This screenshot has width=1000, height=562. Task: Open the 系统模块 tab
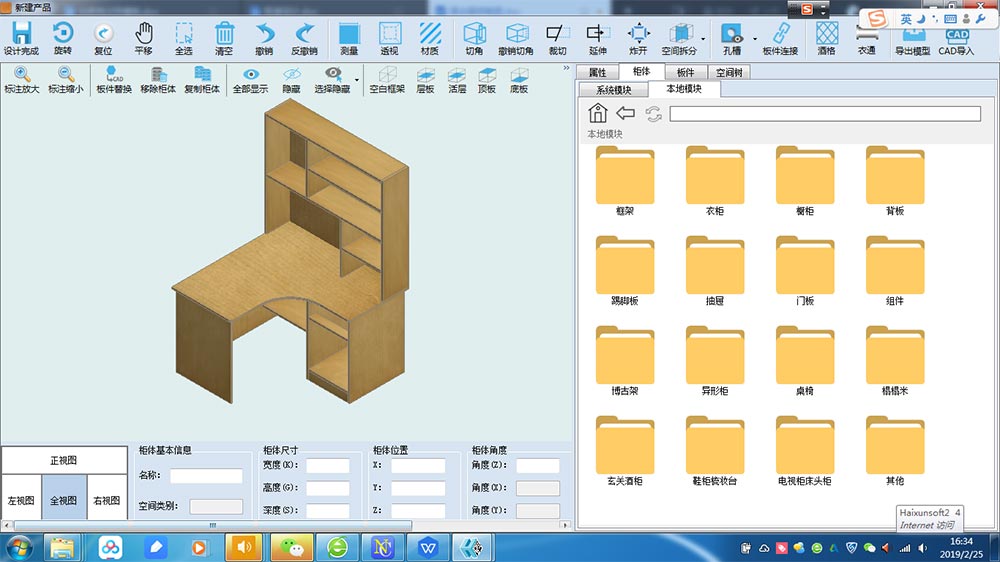click(614, 90)
